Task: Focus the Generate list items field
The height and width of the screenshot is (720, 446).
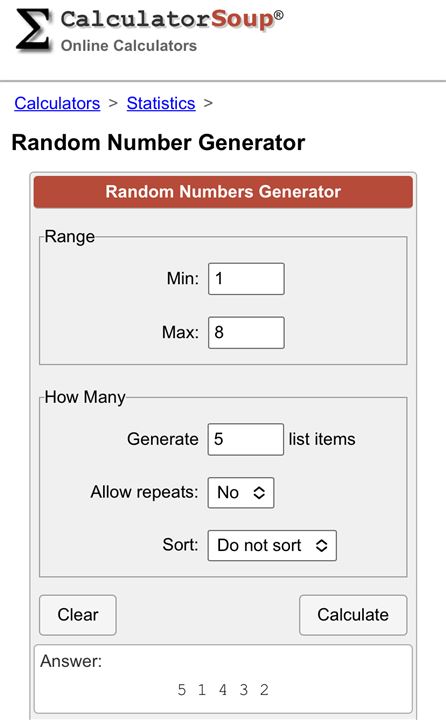Action: tap(246, 439)
